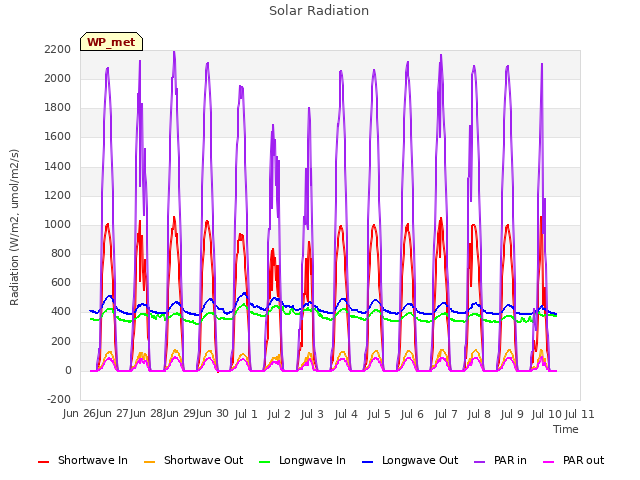640x480 pixels.
Task: Click the red Shortwave In legend swatch
Action: [x=43, y=462]
